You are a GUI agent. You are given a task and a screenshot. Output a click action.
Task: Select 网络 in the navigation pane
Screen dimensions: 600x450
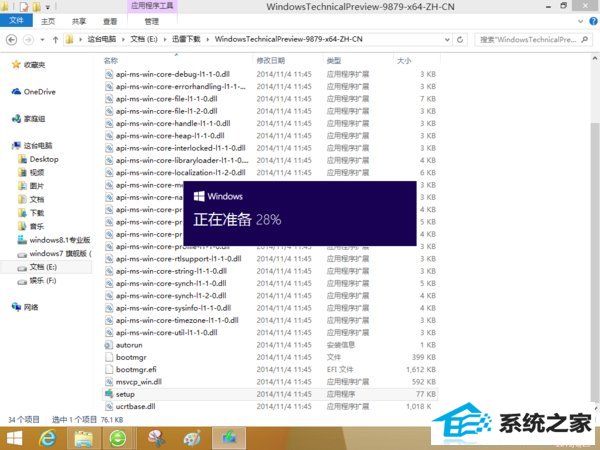[31, 307]
